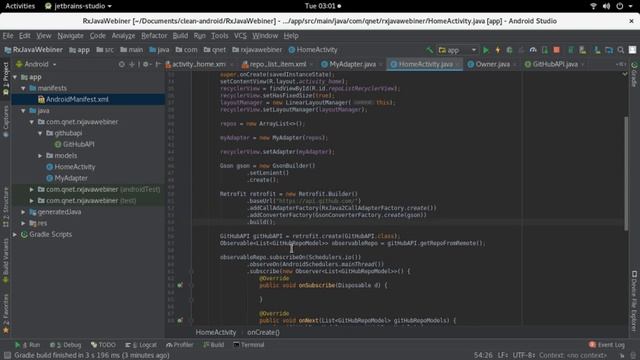Expand Gradle Scripts node

tap(15, 234)
